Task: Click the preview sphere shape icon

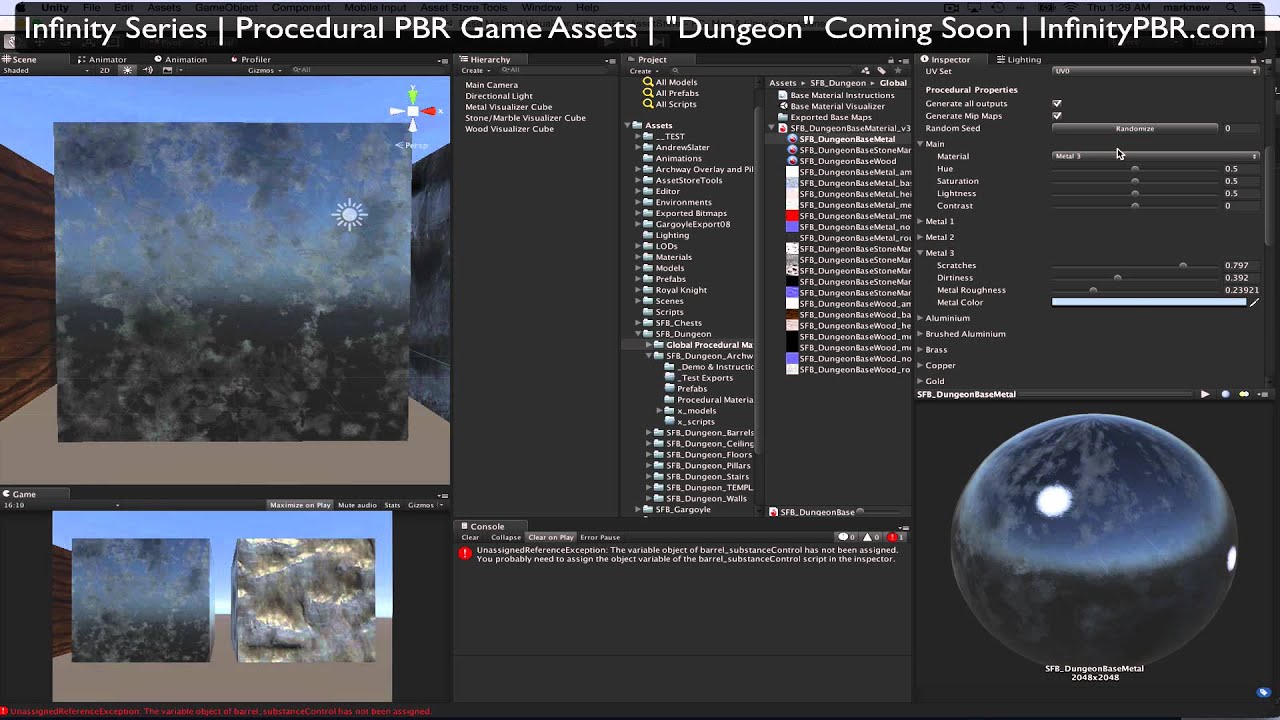Action: click(x=1226, y=394)
